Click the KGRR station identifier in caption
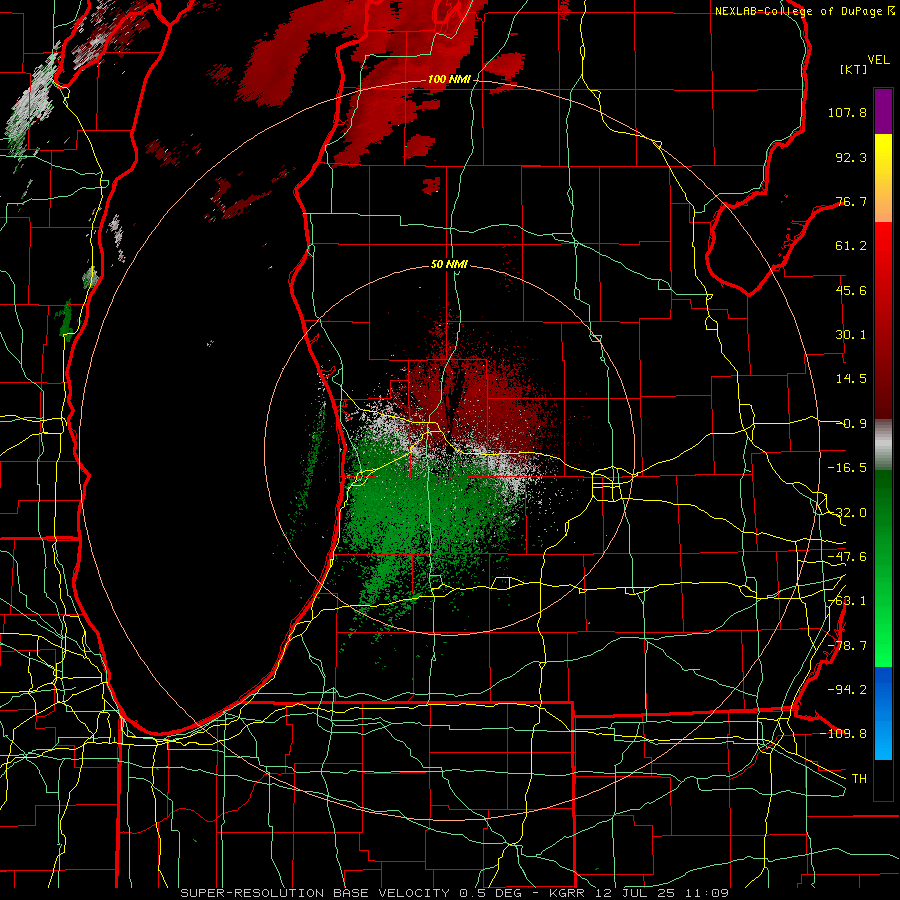 click(x=569, y=893)
